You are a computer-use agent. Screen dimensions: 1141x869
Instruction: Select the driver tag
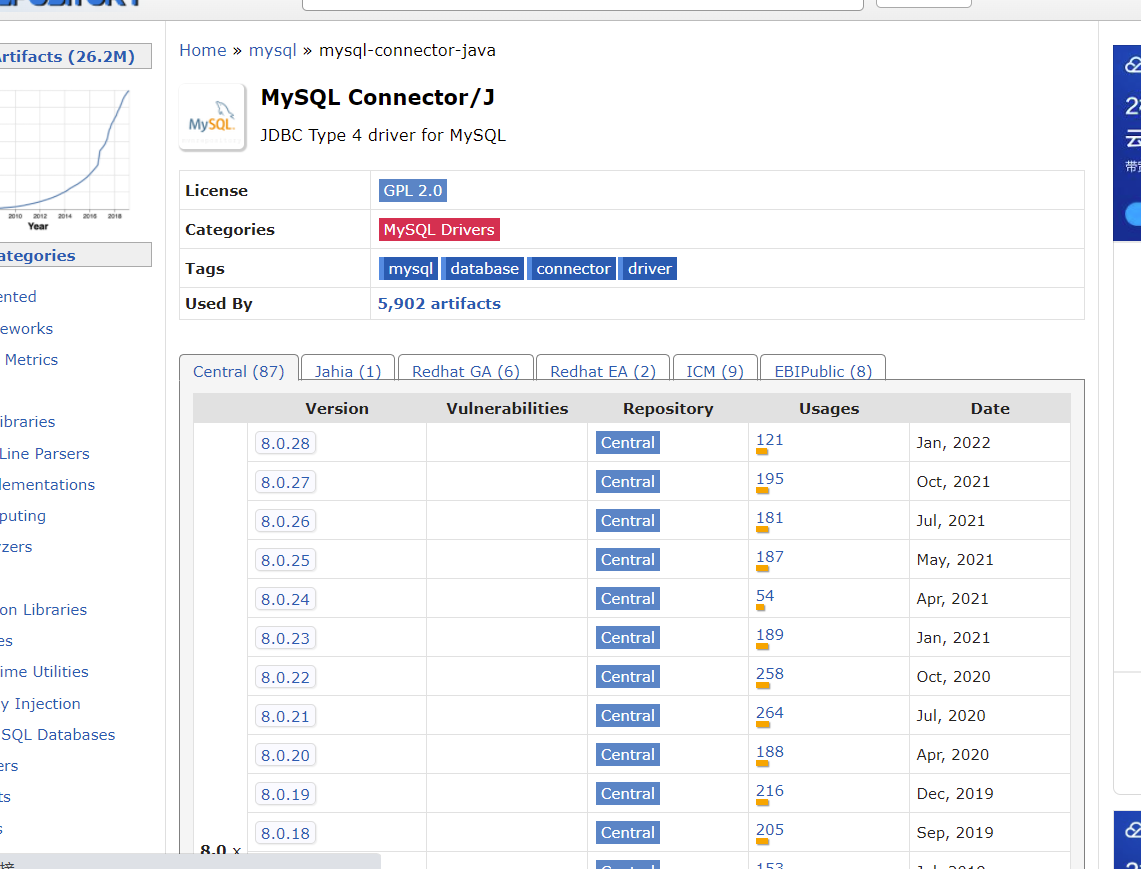(648, 269)
